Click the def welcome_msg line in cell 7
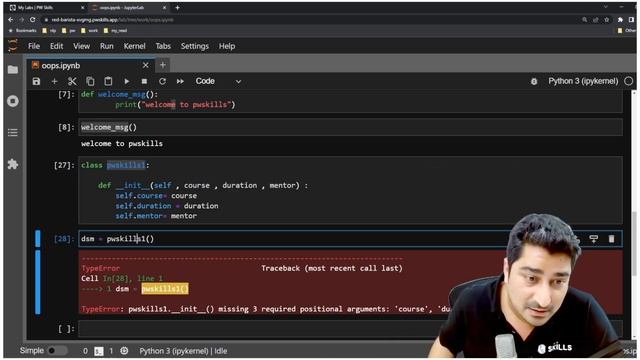Viewport: 640px width, 360px height. coord(119,94)
